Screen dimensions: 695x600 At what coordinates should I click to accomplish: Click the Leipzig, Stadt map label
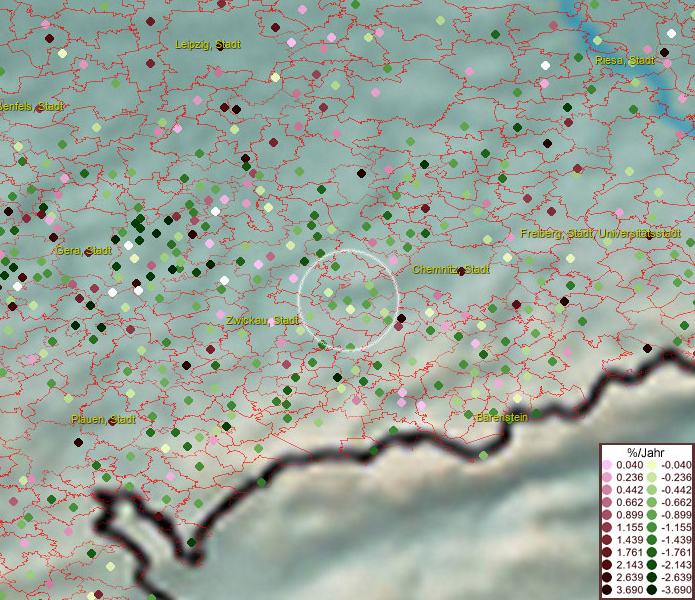pos(208,44)
